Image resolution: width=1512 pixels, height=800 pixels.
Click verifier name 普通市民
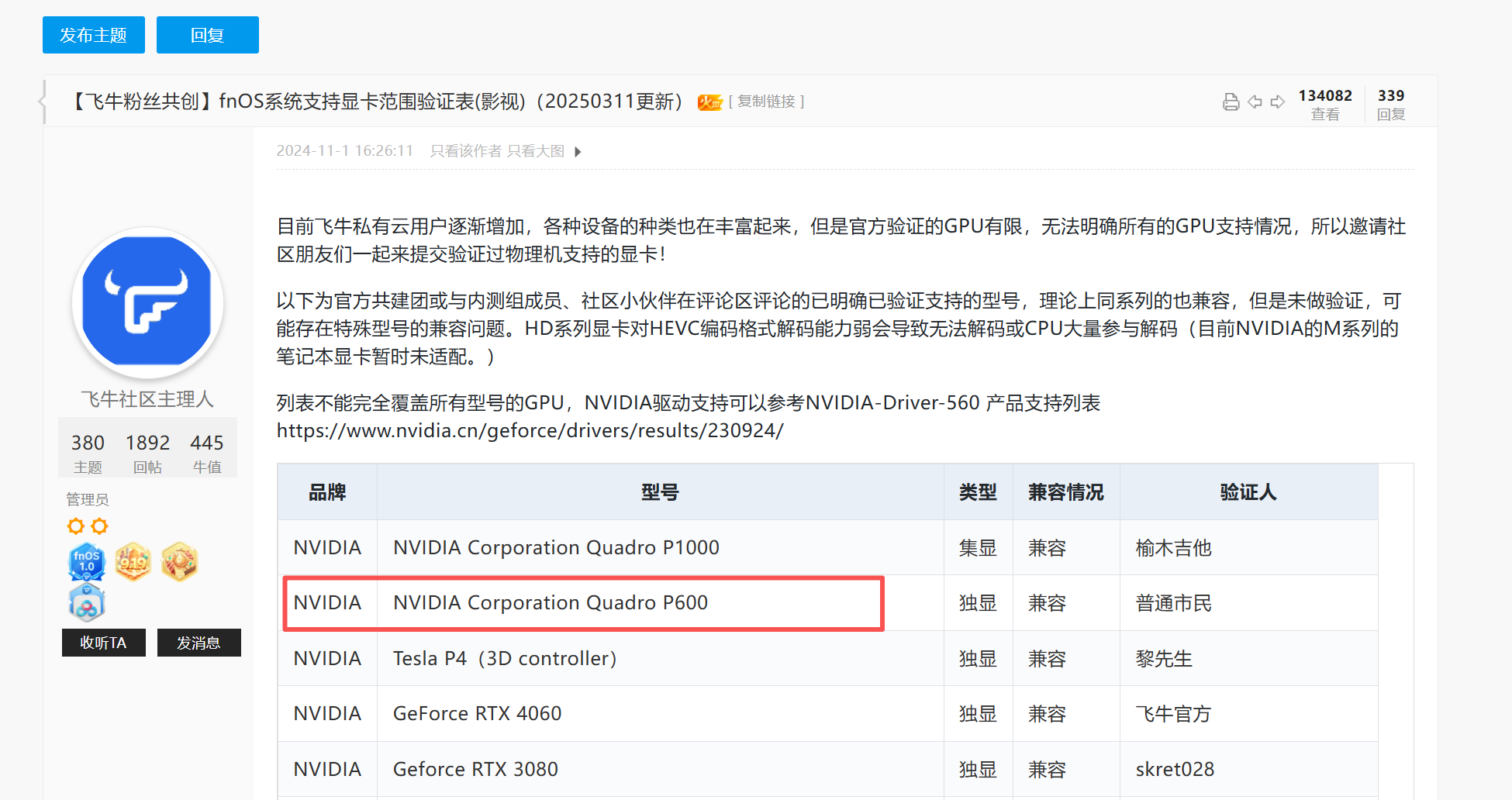[x=1173, y=603]
